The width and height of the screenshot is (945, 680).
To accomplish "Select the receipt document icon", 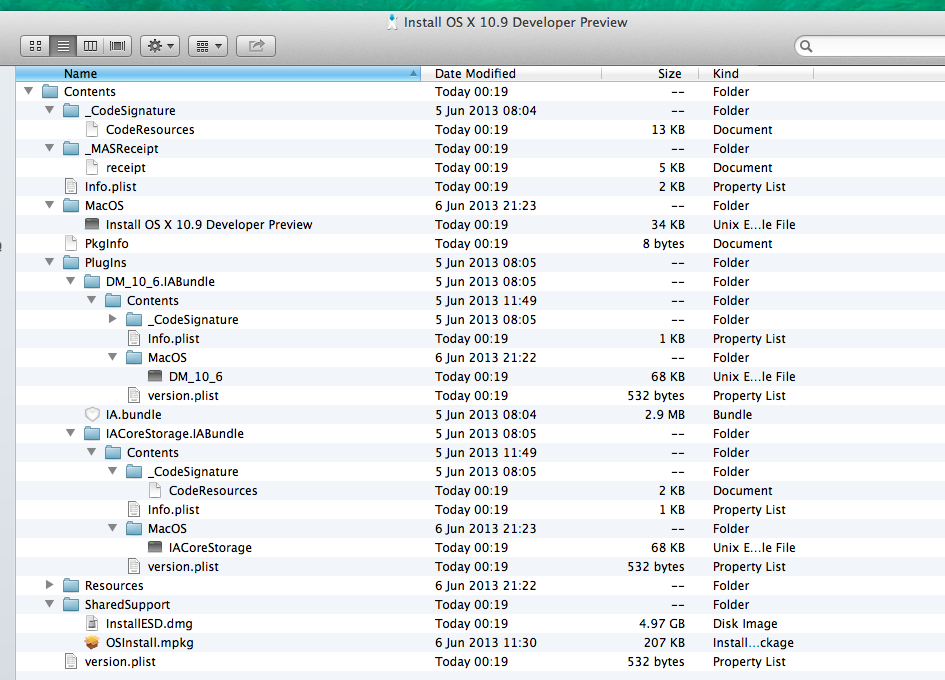I will pos(92,167).
